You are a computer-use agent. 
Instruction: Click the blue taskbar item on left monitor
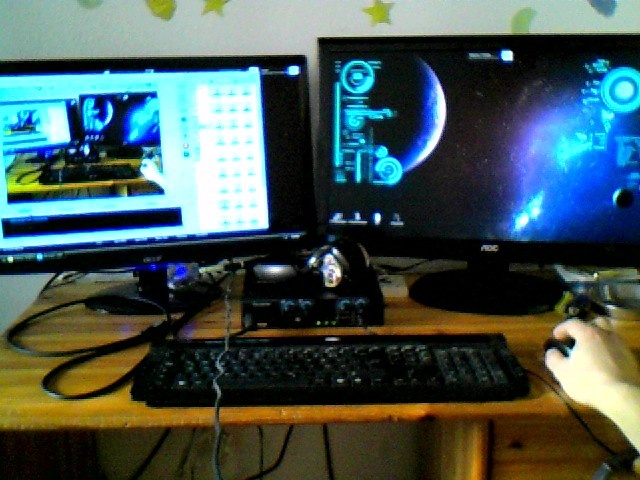coord(40,257)
